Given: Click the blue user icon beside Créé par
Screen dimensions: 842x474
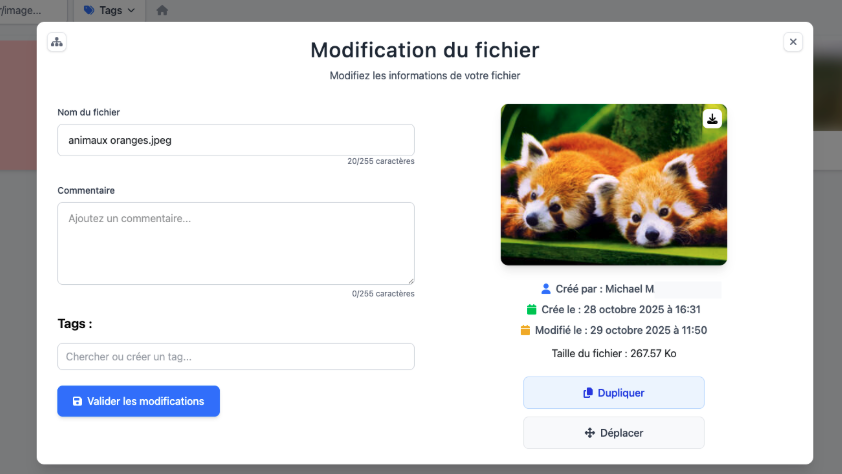Looking at the screenshot, I should point(546,289).
